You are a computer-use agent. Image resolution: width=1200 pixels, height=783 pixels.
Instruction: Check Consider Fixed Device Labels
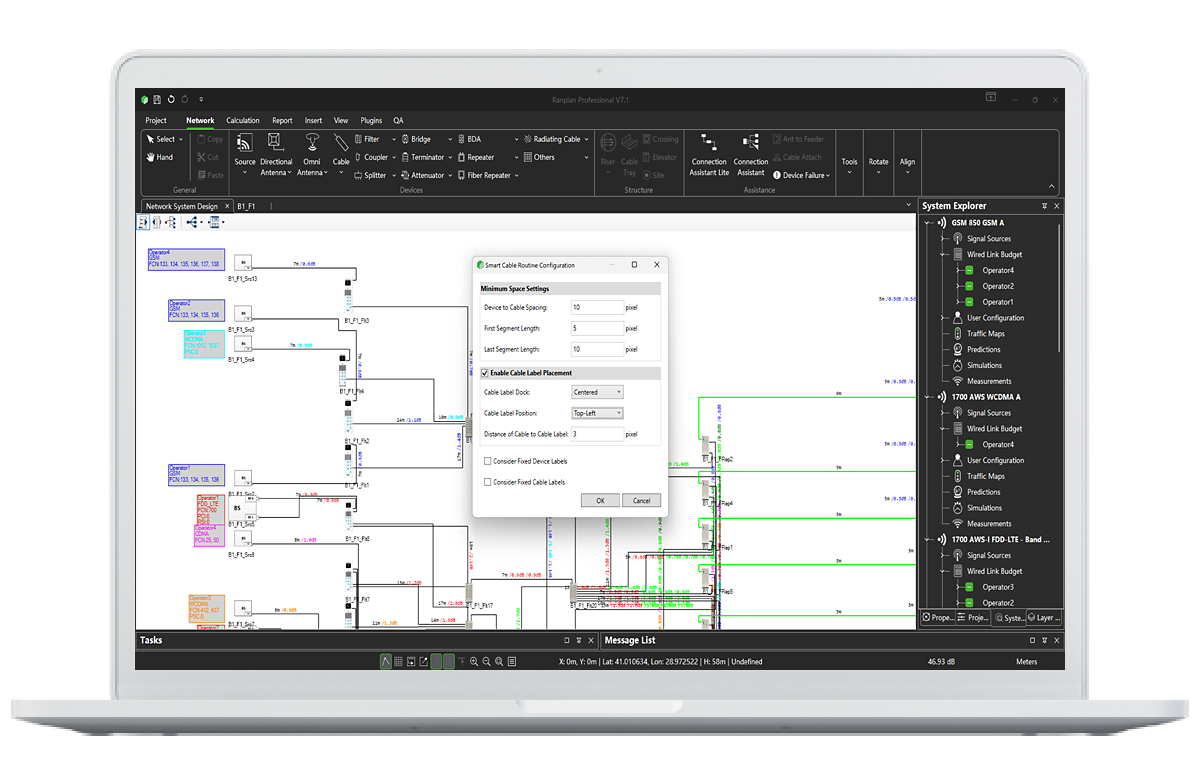pyautogui.click(x=487, y=461)
